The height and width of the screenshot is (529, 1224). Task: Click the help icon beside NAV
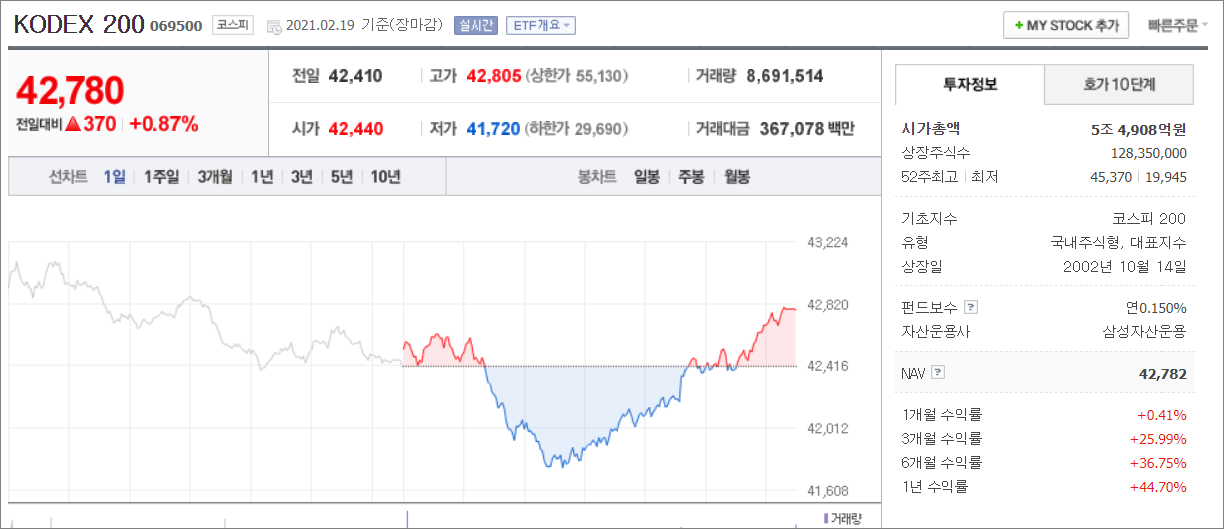click(x=937, y=372)
